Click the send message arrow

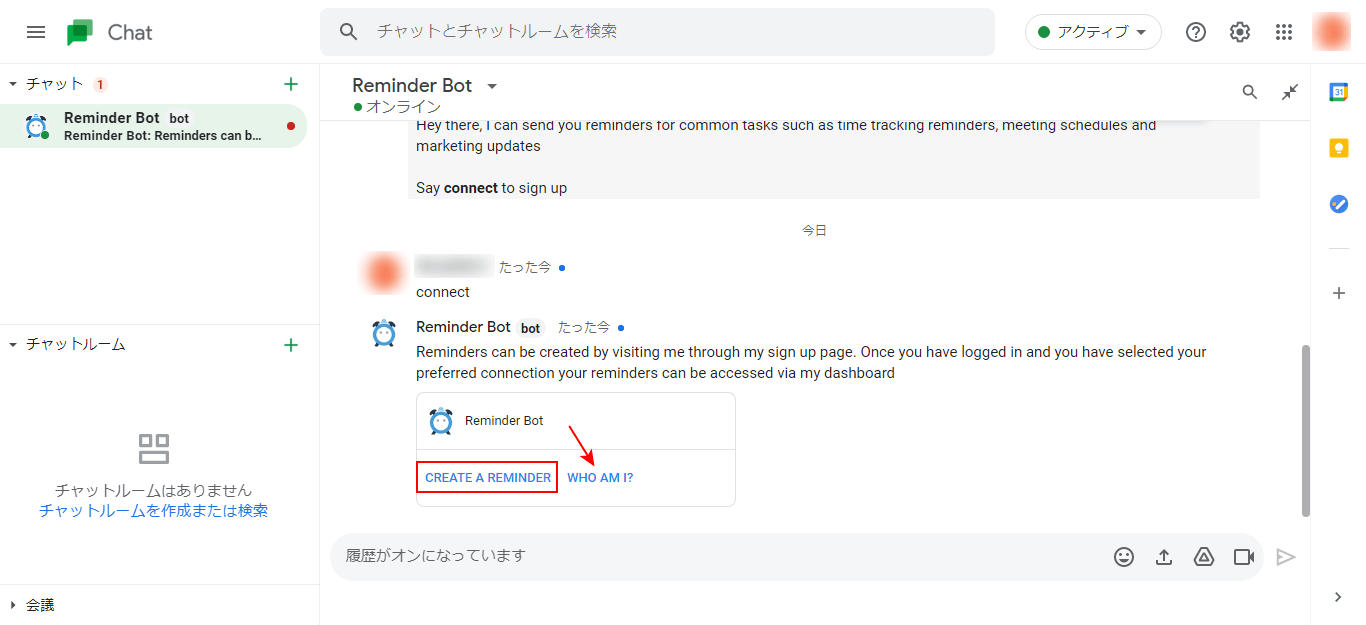(x=1286, y=557)
